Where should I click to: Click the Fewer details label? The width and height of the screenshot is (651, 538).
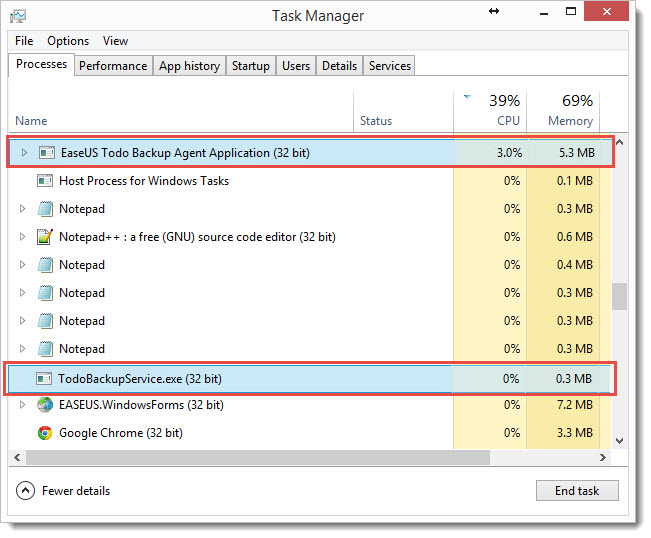click(x=76, y=491)
